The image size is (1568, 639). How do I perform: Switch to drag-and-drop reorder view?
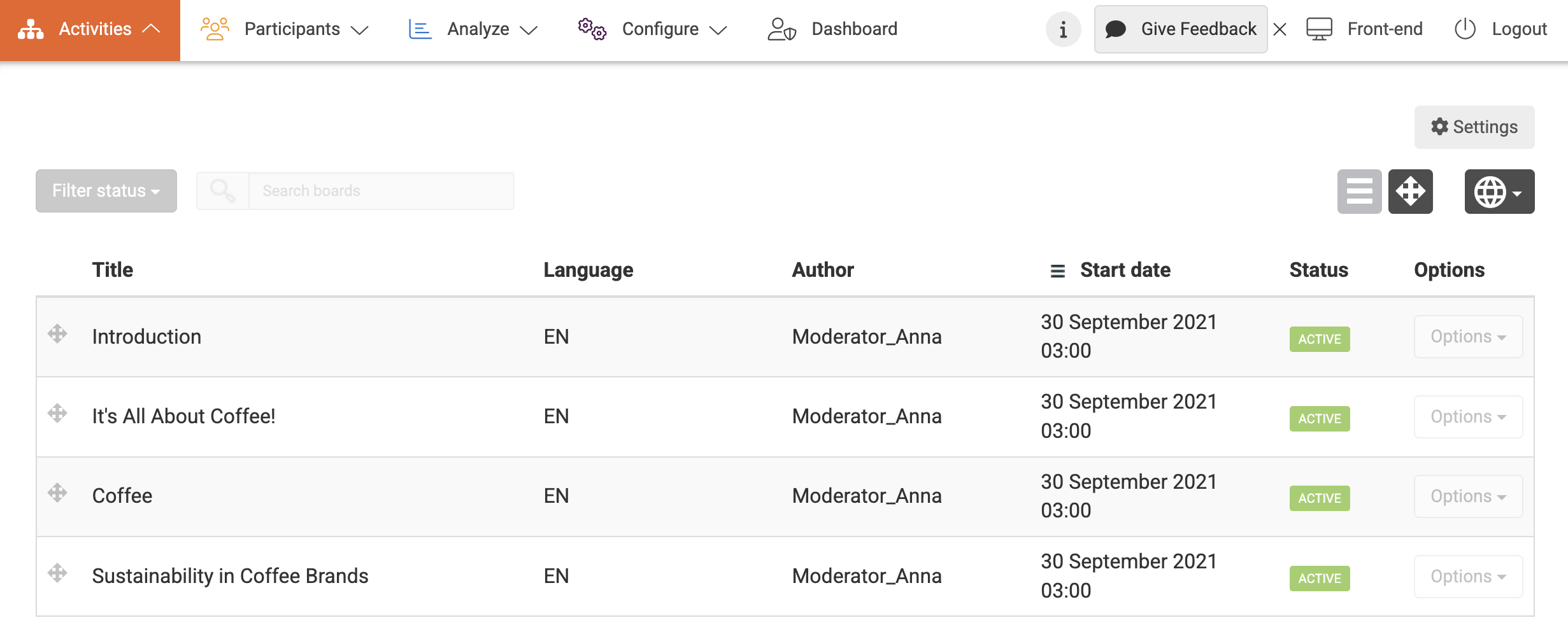coord(1410,192)
